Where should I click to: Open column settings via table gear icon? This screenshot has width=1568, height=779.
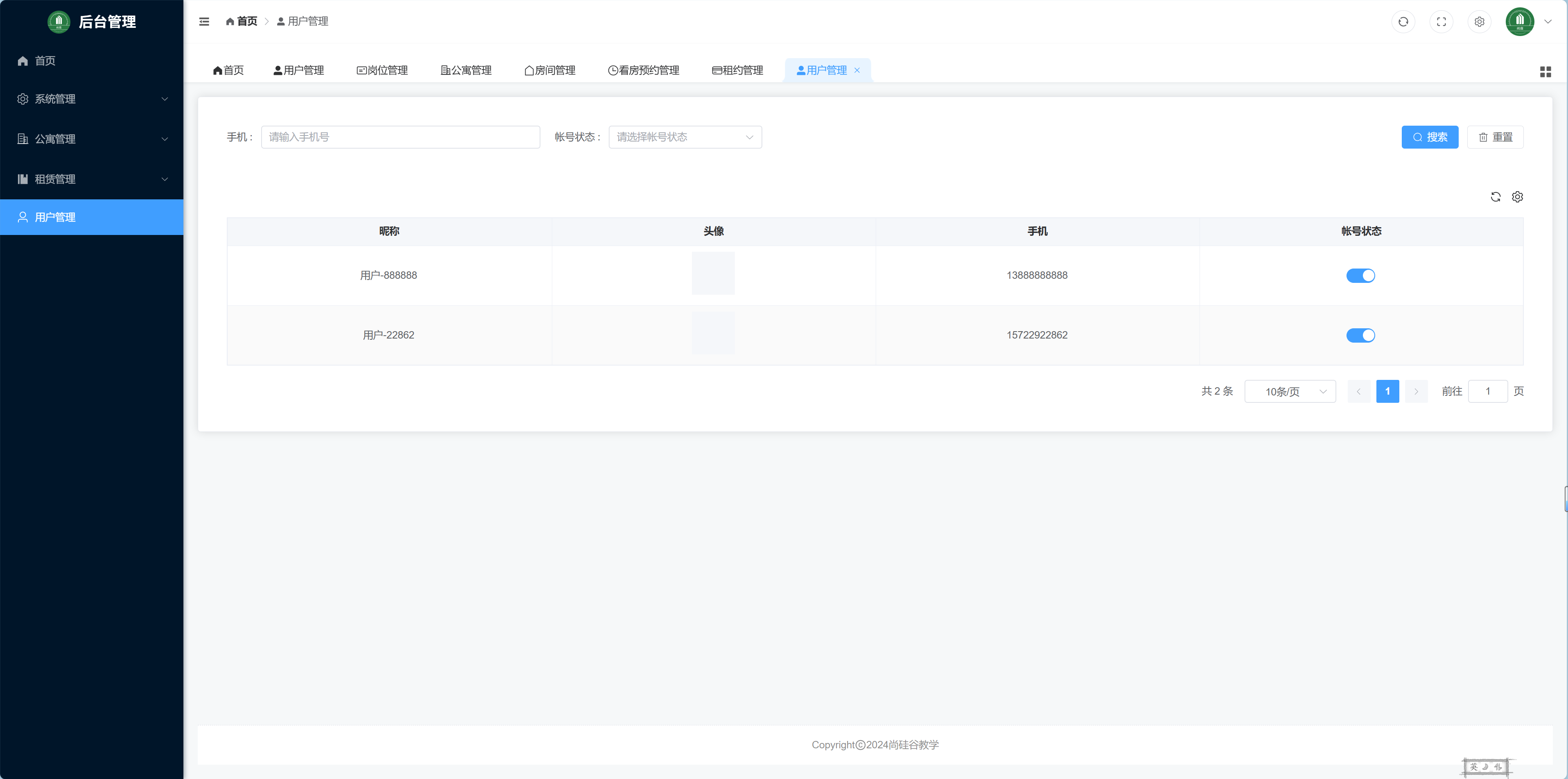(1517, 196)
